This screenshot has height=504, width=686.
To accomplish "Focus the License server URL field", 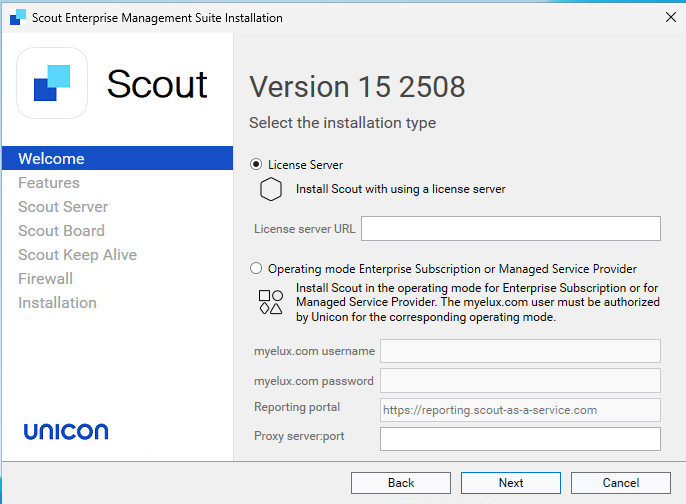I will coord(510,229).
